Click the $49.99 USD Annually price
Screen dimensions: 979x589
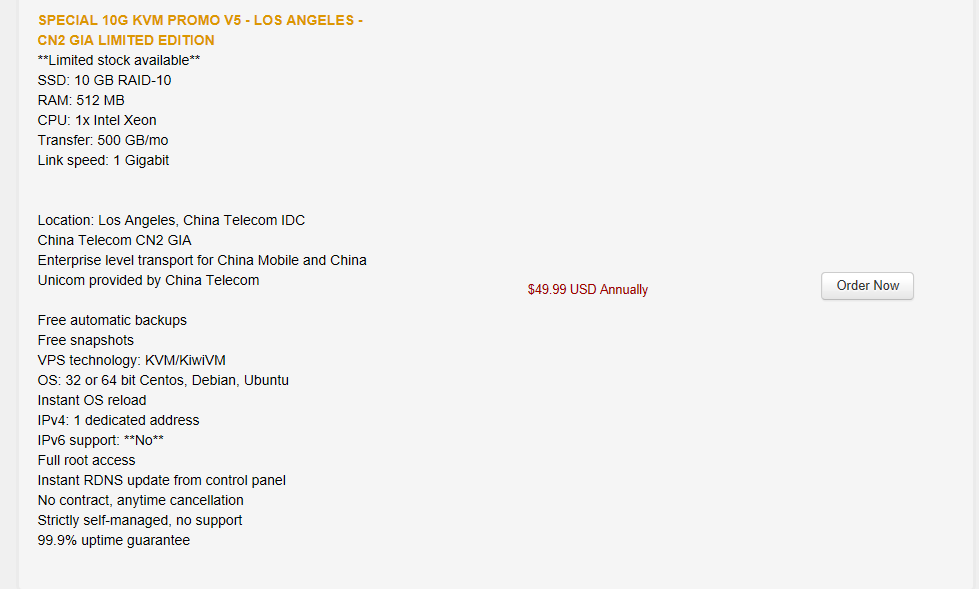point(588,290)
